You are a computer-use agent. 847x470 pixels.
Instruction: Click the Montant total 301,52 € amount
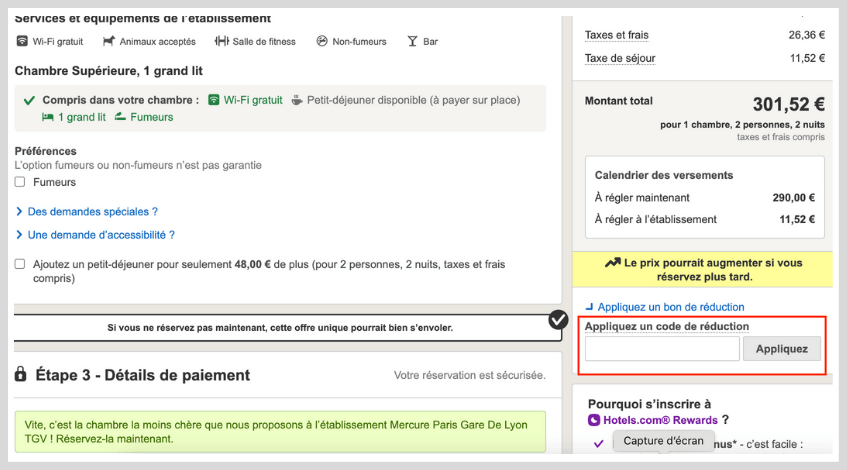789,104
